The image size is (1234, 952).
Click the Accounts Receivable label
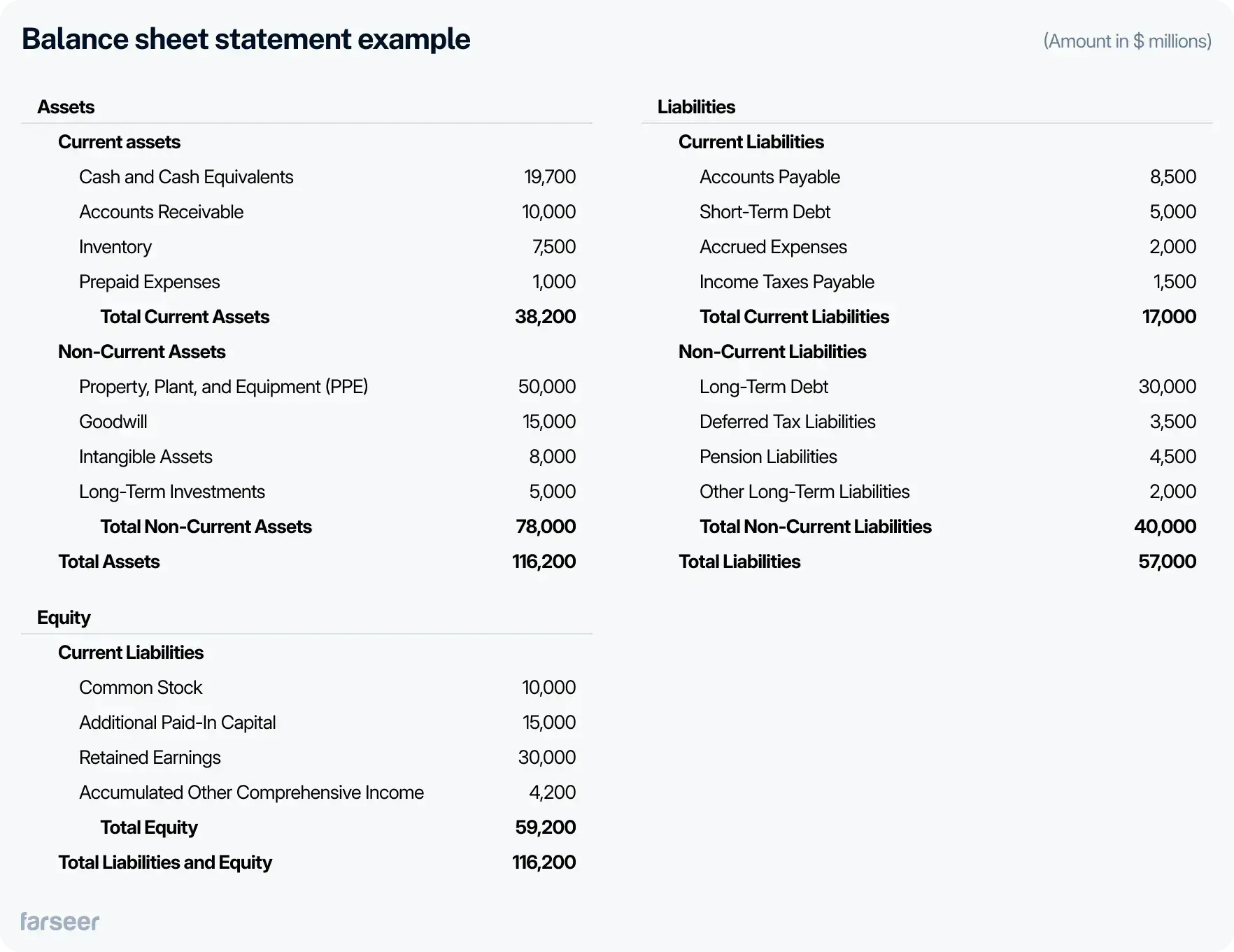161,211
